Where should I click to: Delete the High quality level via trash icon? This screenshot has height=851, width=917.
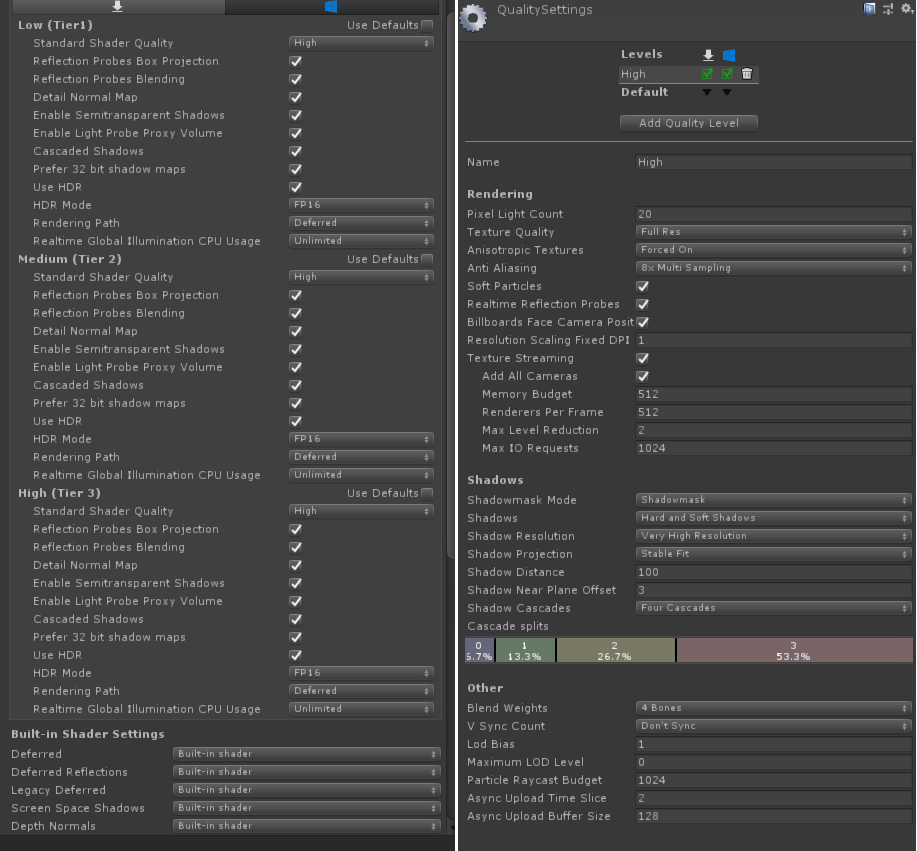[745, 74]
